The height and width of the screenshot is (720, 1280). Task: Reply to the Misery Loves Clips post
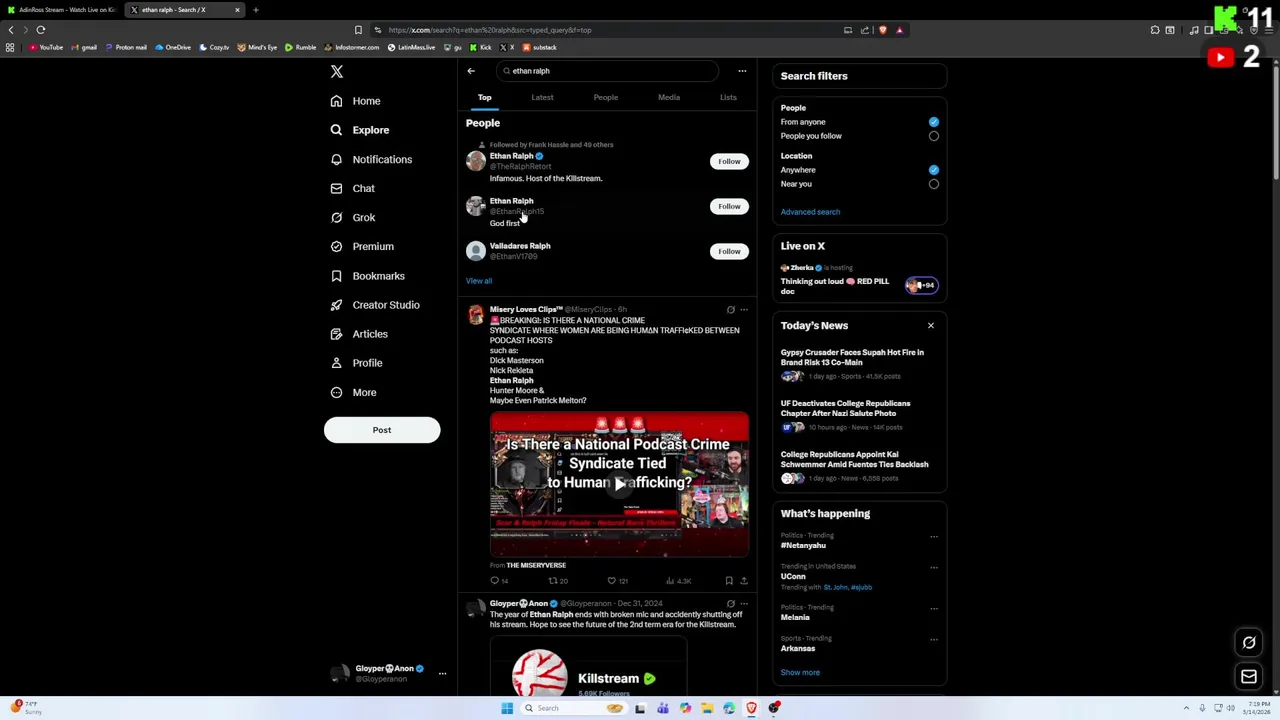[x=498, y=581]
